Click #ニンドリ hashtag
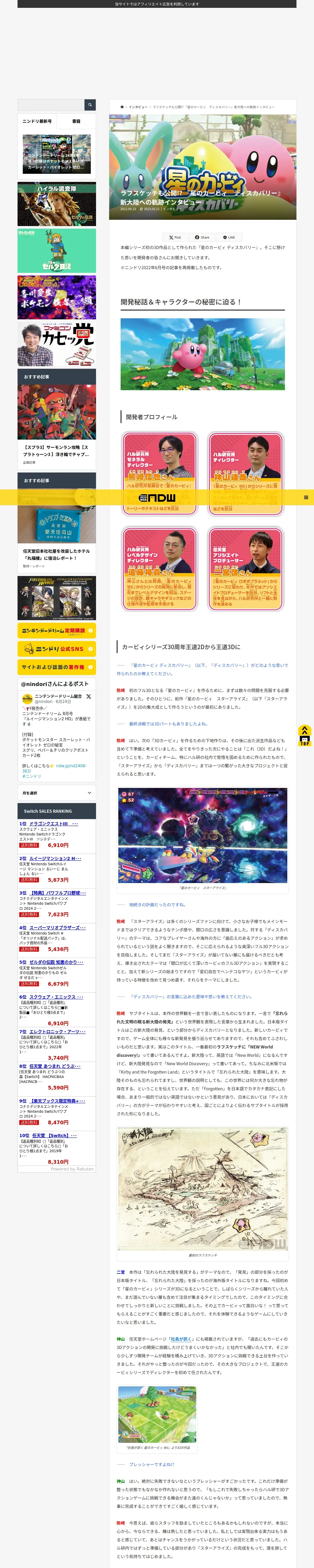This screenshot has width=314, height=1568. coord(32,776)
